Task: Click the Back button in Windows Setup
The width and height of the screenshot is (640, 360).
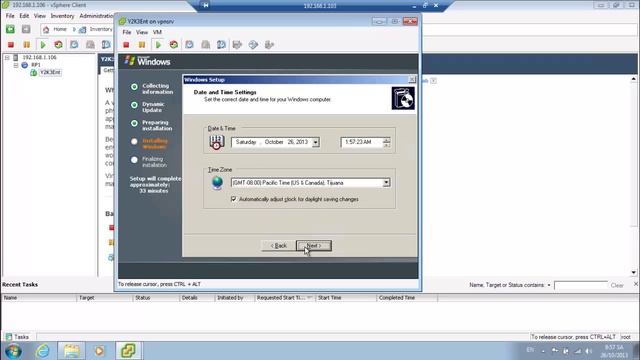Action: click(279, 246)
